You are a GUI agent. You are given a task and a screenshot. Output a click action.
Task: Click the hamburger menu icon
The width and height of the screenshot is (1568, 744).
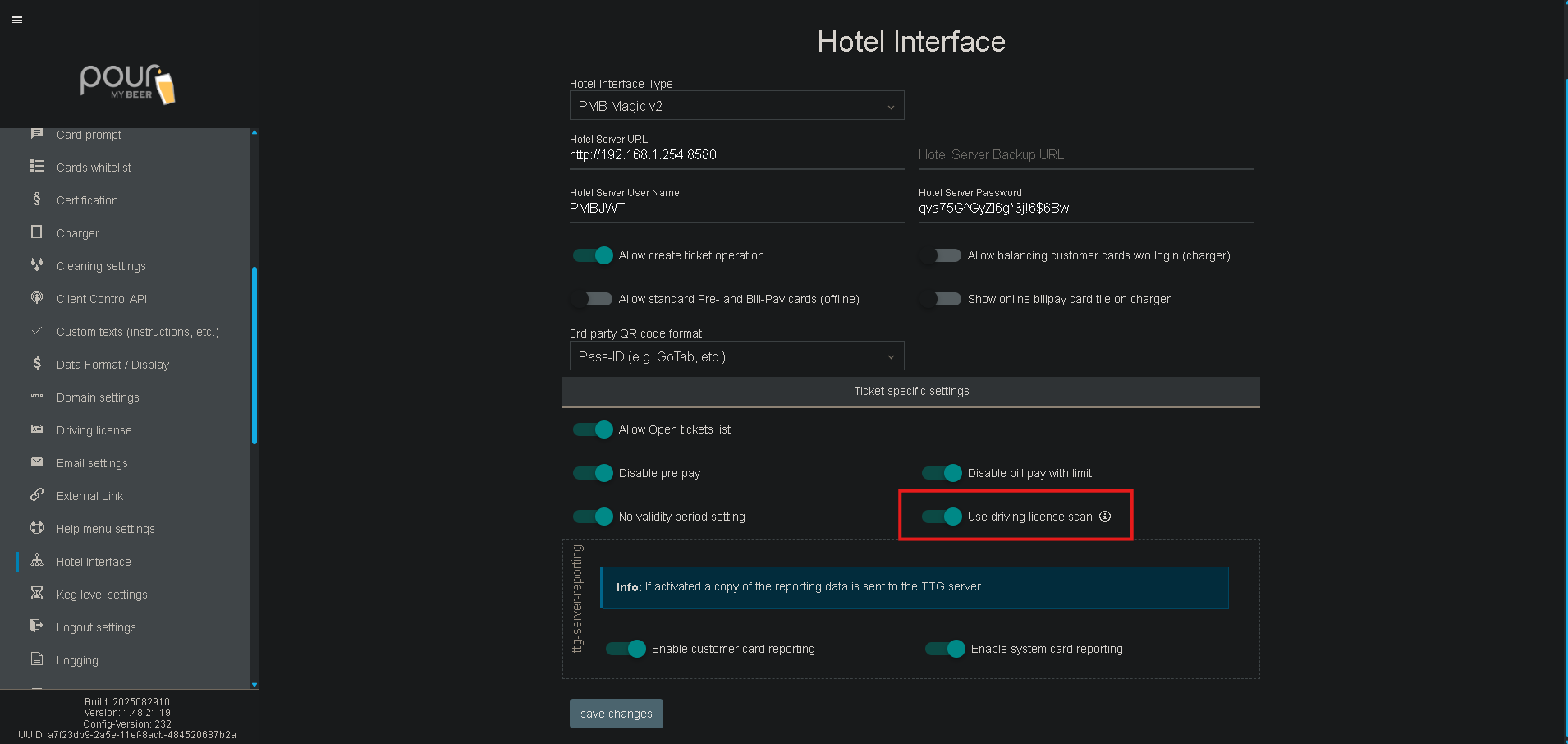click(x=17, y=20)
